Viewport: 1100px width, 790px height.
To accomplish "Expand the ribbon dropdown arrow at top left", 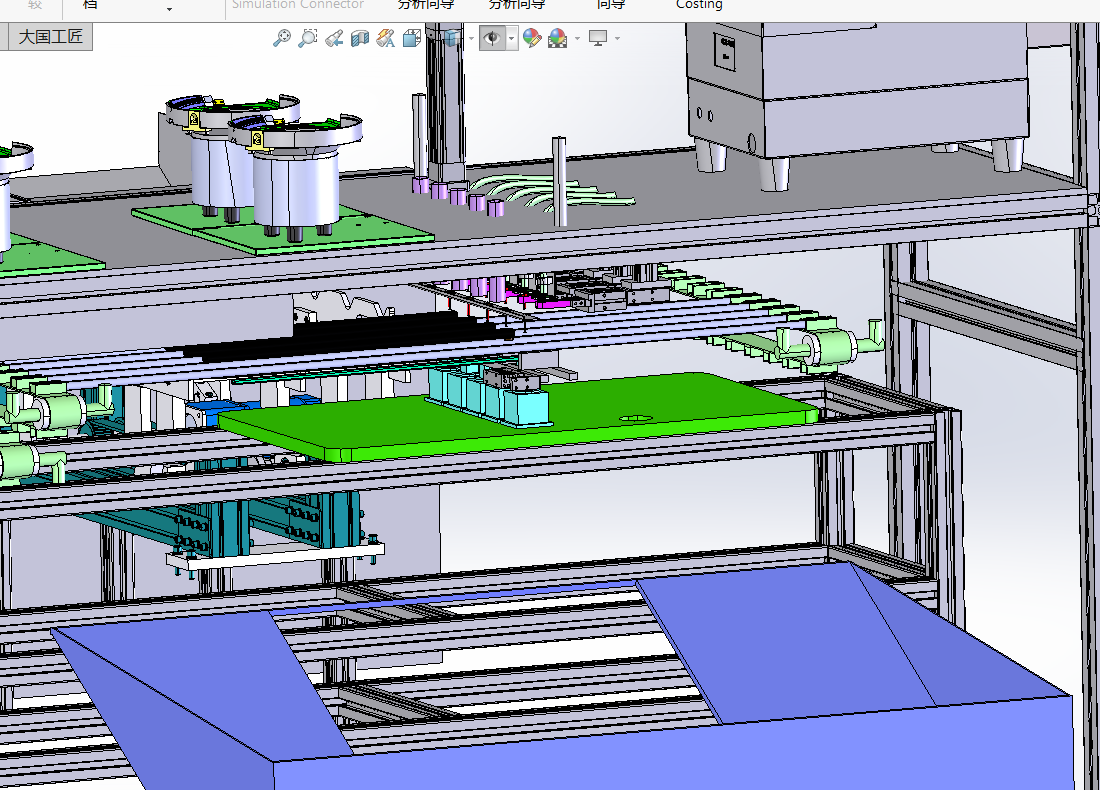I will tap(169, 9).
